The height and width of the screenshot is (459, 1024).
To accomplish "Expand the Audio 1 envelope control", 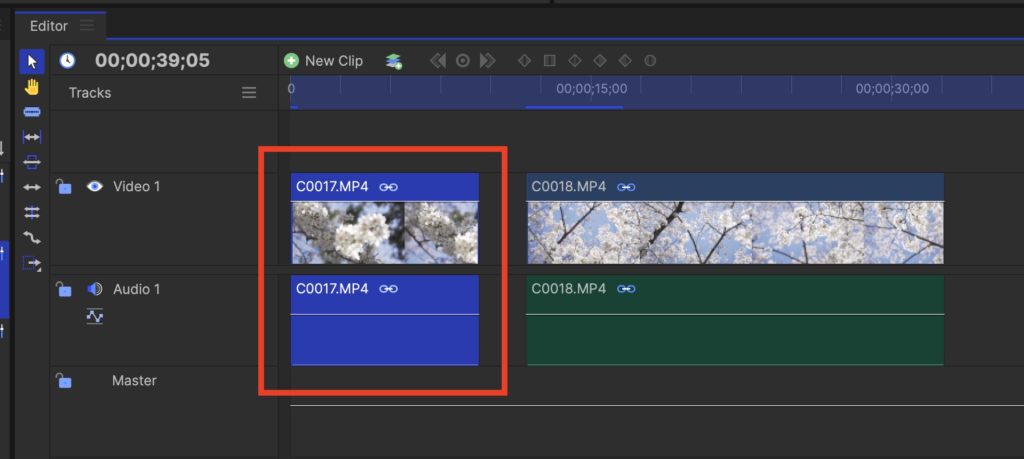I will click(95, 316).
